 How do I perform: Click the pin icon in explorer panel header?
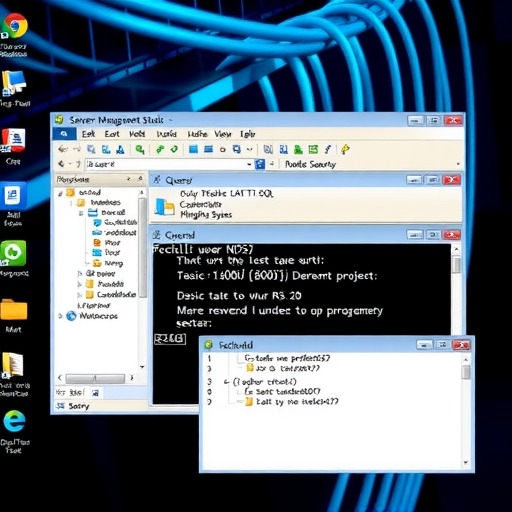pos(140,179)
